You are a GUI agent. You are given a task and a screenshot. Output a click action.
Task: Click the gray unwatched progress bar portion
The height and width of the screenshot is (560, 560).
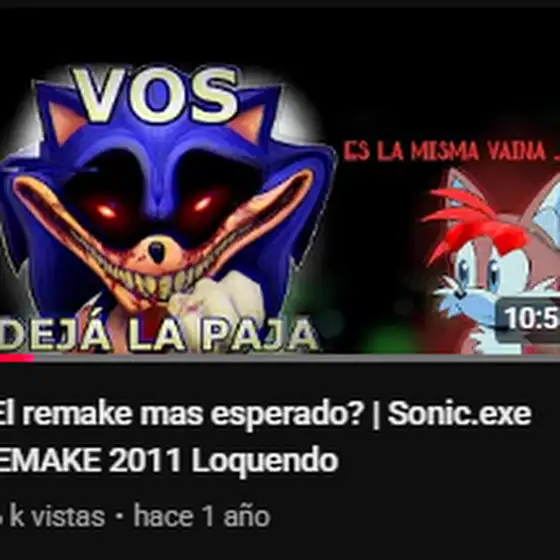point(297,358)
